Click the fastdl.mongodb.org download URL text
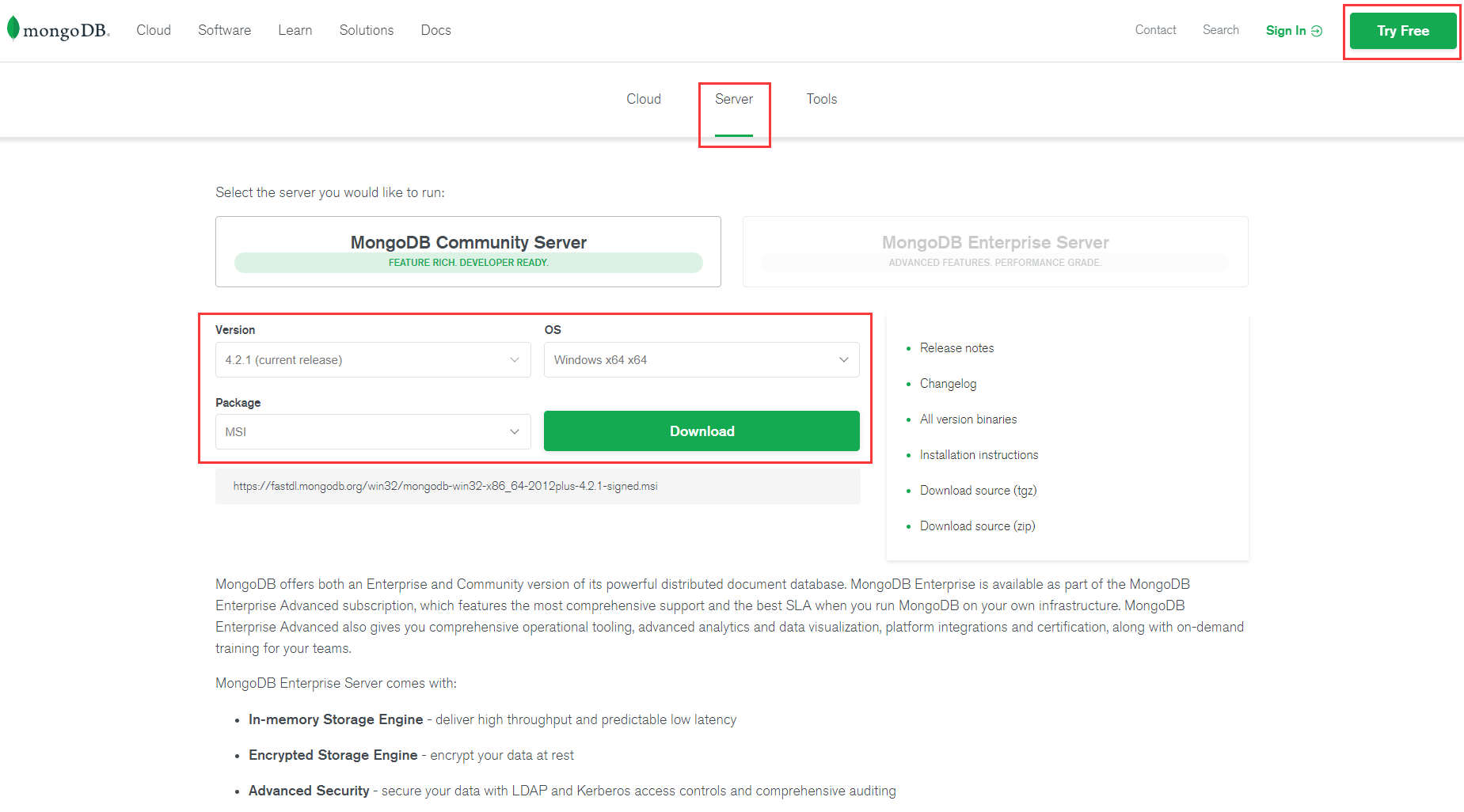 pyautogui.click(x=445, y=486)
